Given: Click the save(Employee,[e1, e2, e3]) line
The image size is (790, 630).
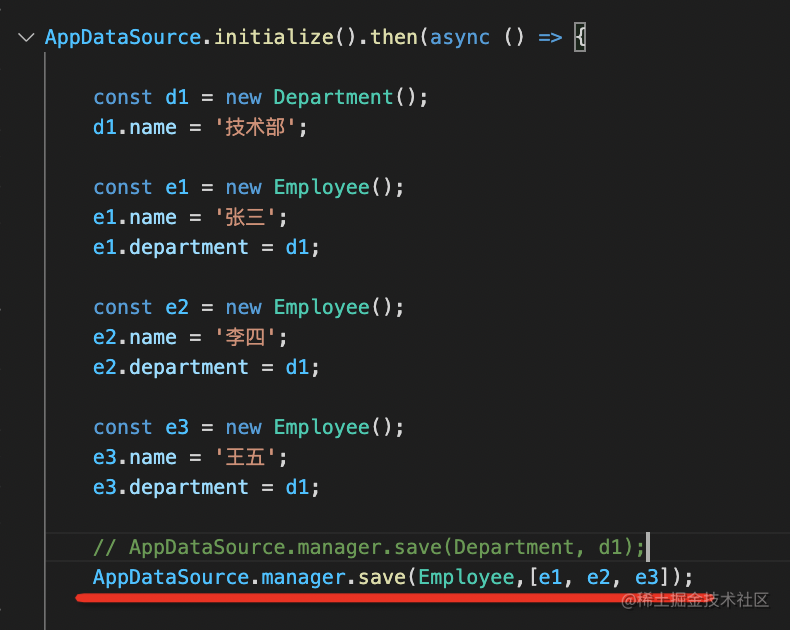Looking at the screenshot, I should 393,577.
